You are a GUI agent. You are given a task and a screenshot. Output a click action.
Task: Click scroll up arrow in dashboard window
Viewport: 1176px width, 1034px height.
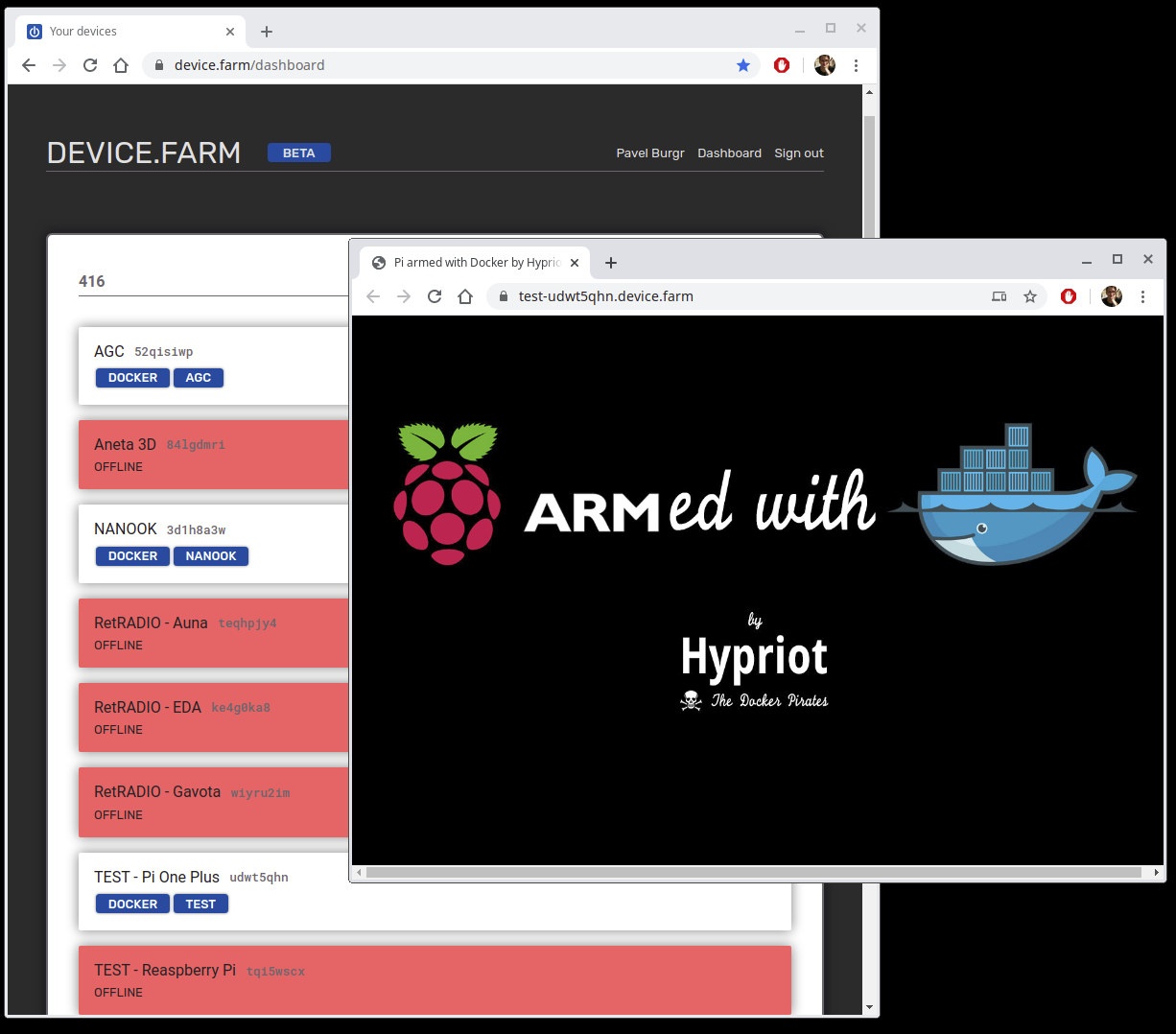[869, 93]
